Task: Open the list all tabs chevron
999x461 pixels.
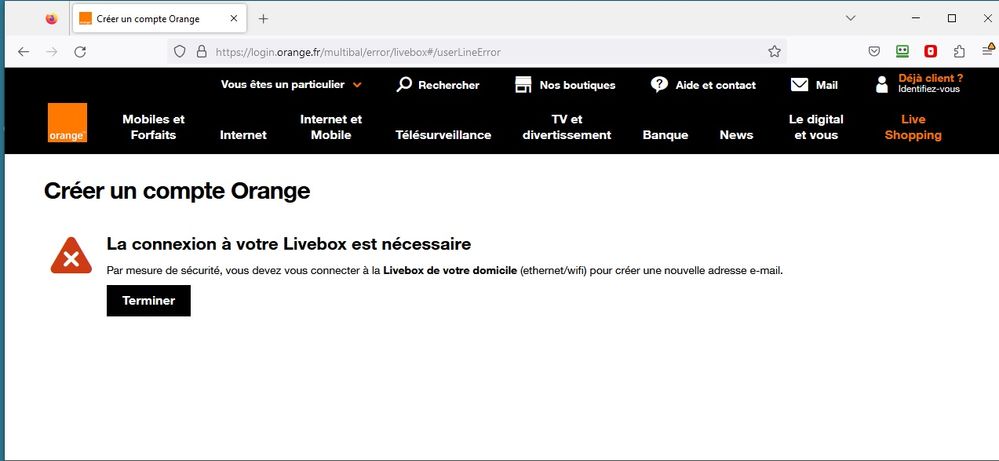Action: point(850,18)
